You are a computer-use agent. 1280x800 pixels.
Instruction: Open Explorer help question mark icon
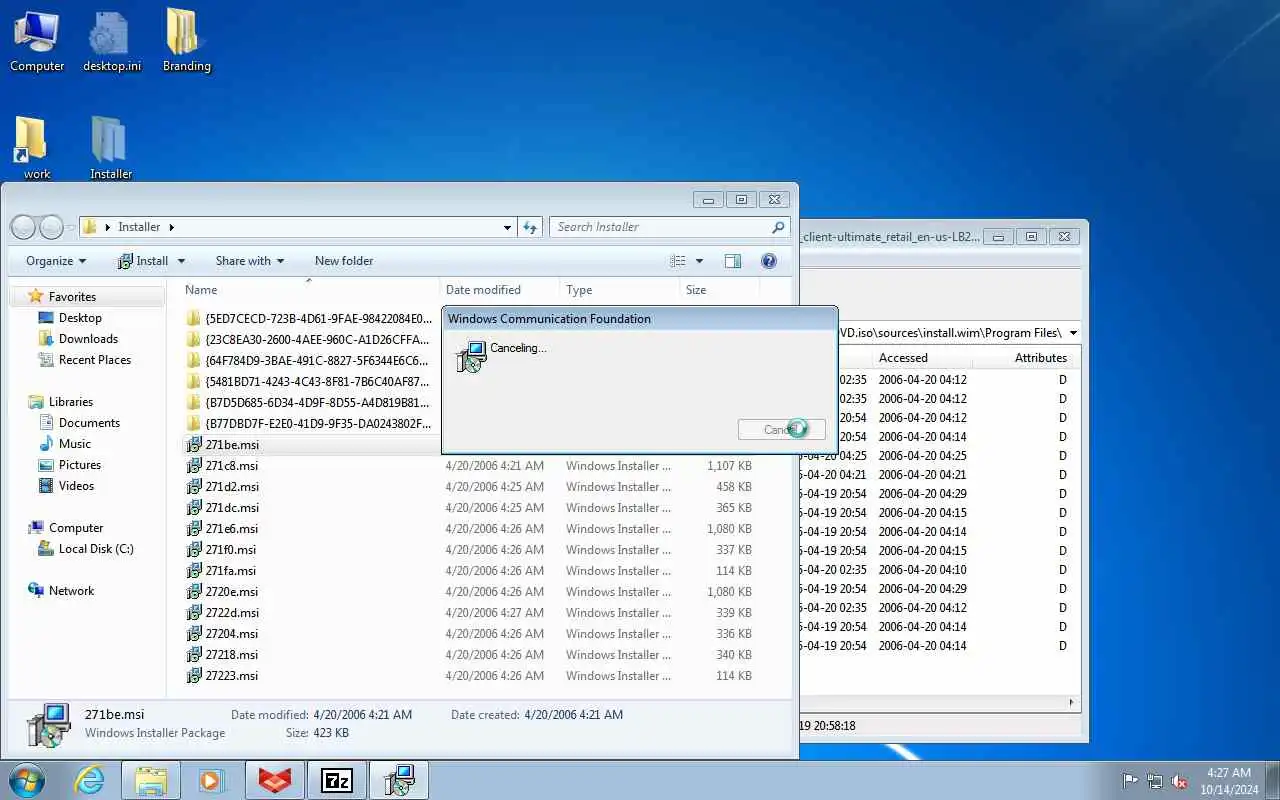(769, 261)
